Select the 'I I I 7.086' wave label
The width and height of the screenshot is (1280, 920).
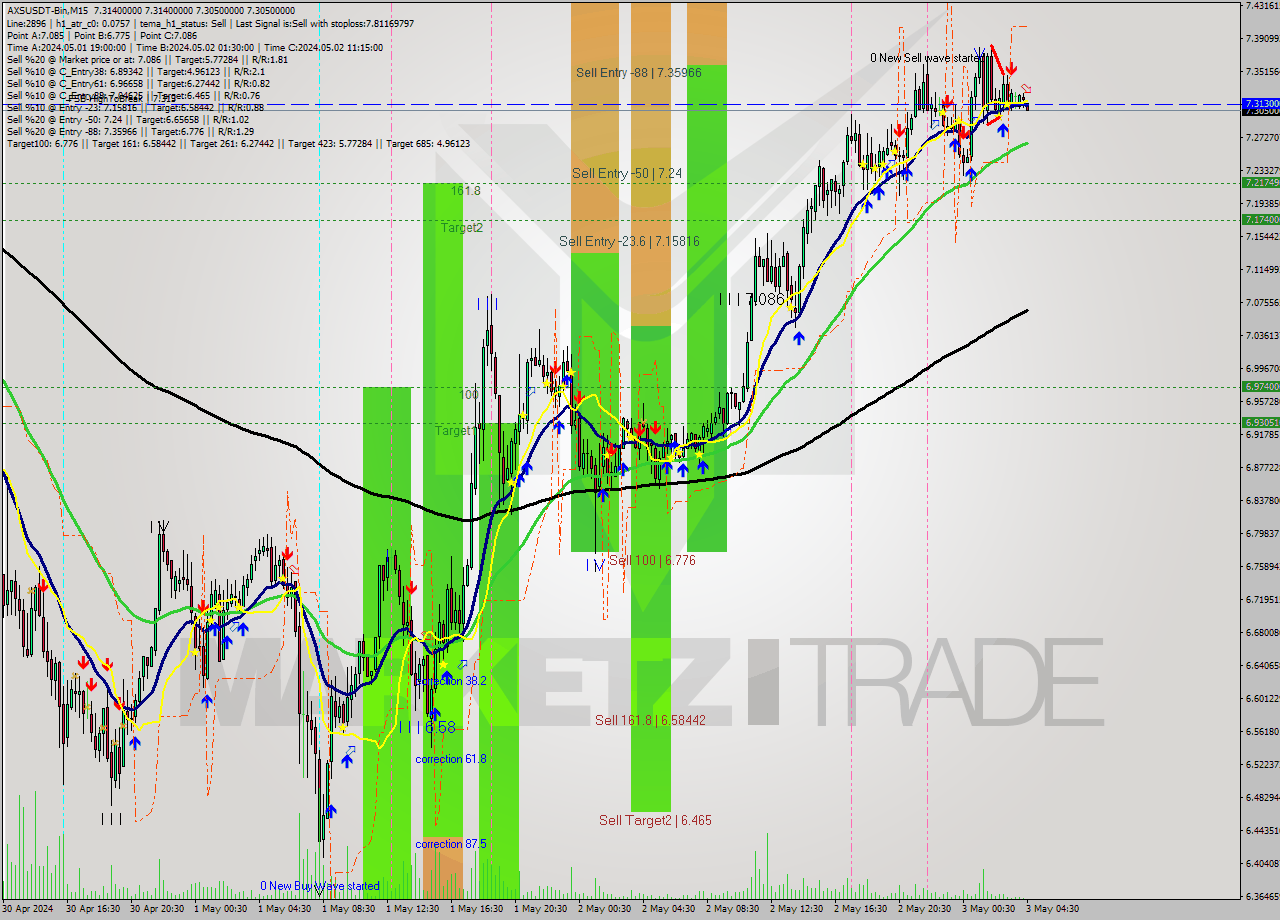[x=752, y=299]
